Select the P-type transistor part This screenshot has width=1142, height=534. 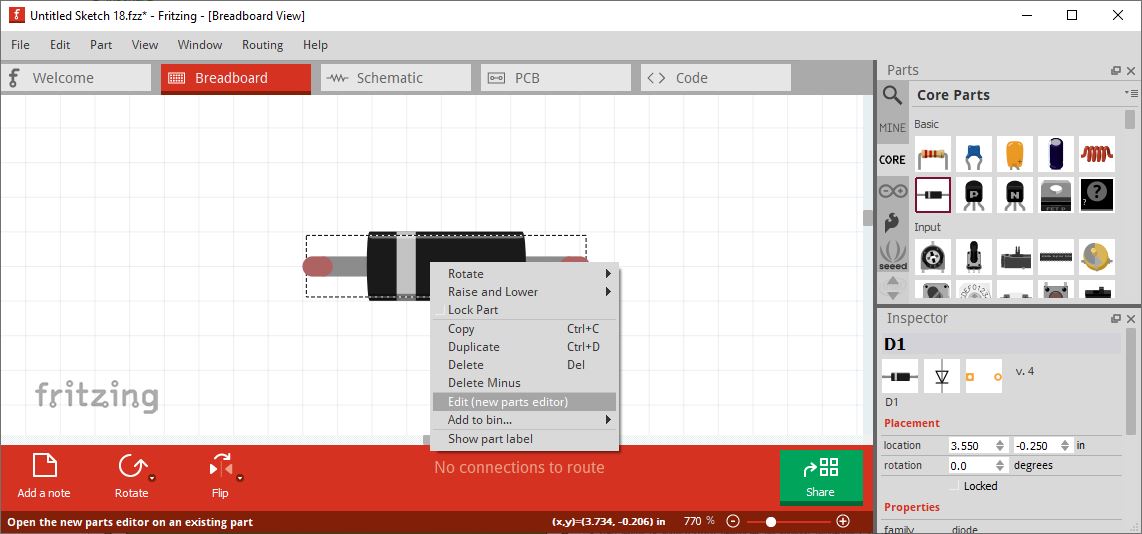pos(974,195)
